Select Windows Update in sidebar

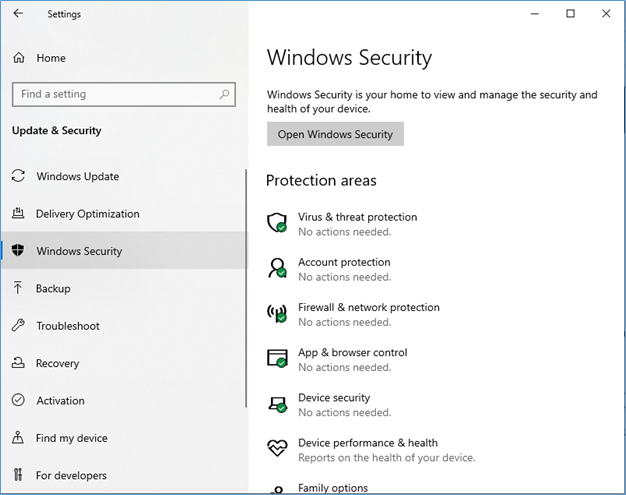(124, 176)
